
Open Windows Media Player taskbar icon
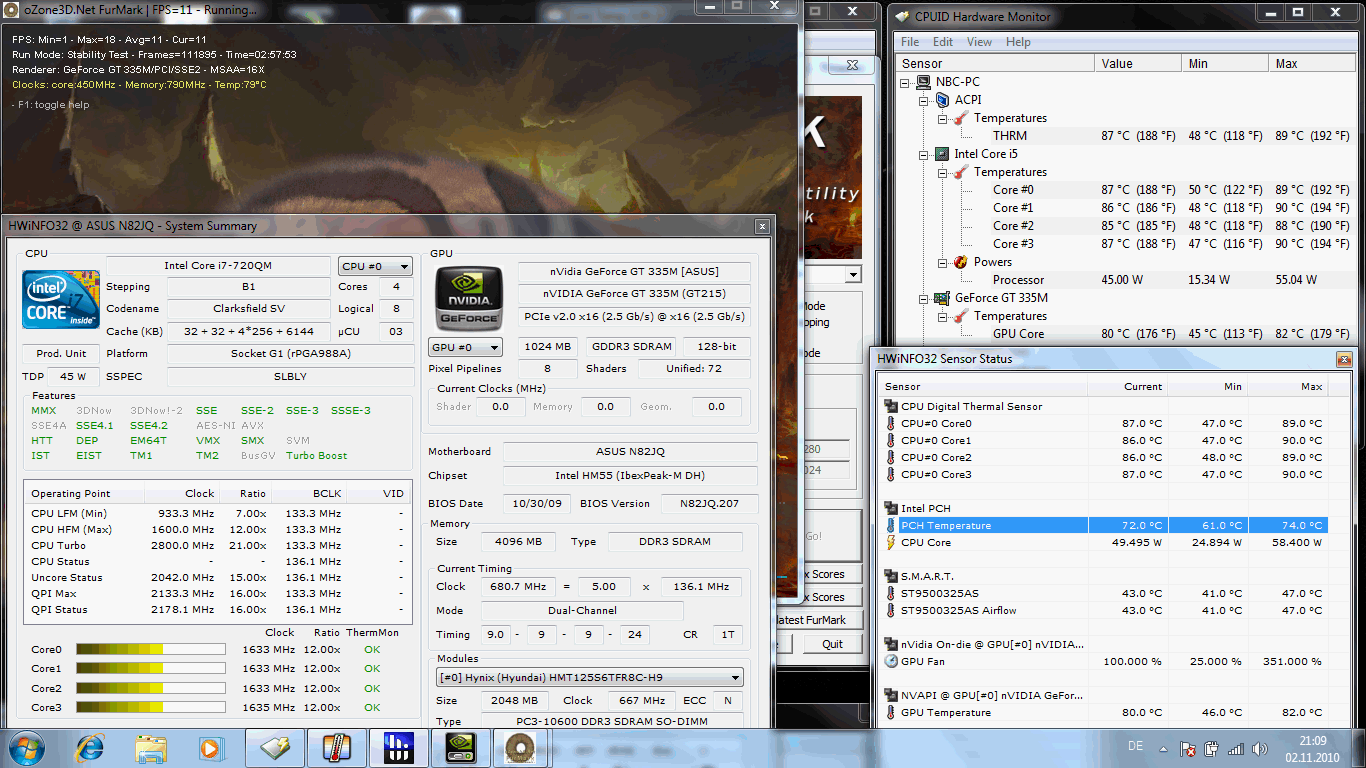click(210, 748)
